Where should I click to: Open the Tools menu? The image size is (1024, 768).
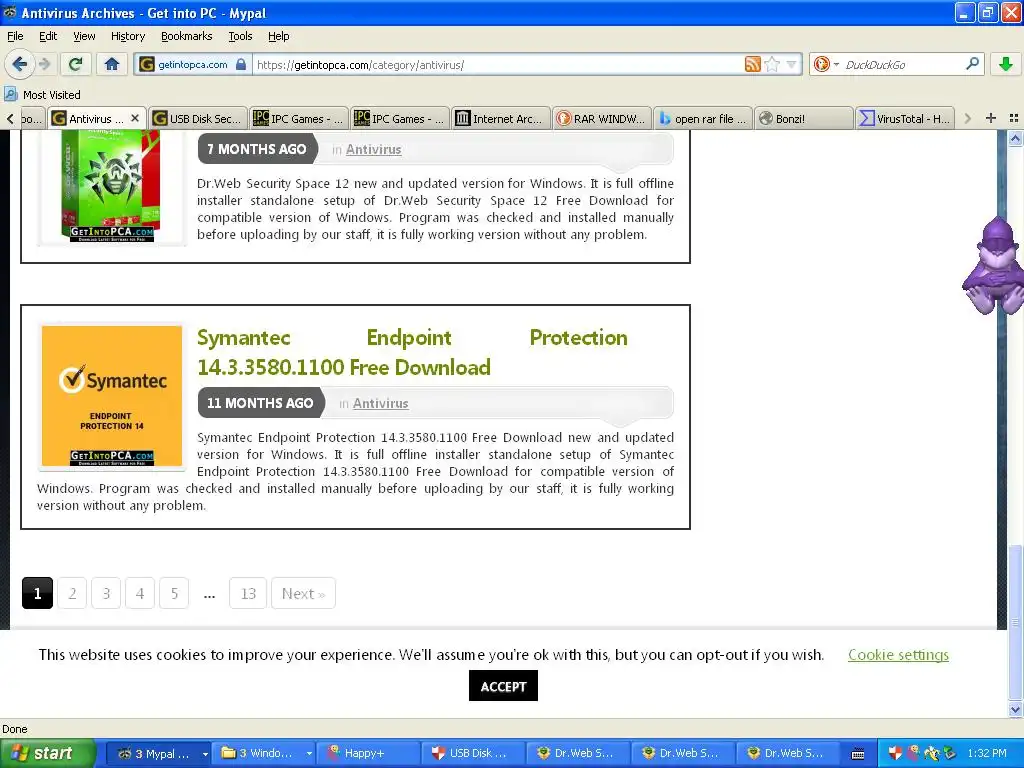240,36
